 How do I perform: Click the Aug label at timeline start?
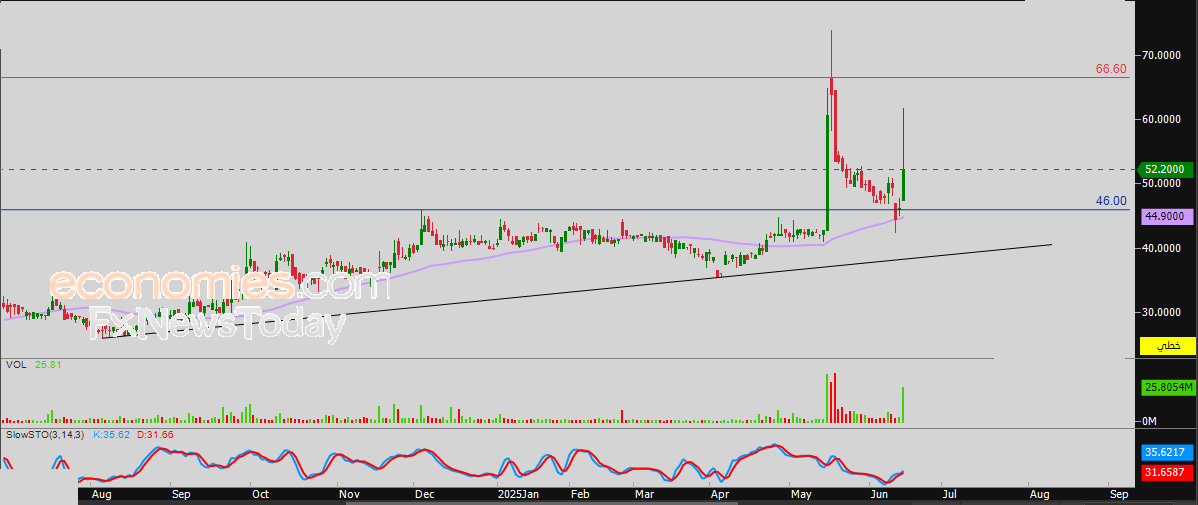(x=101, y=494)
